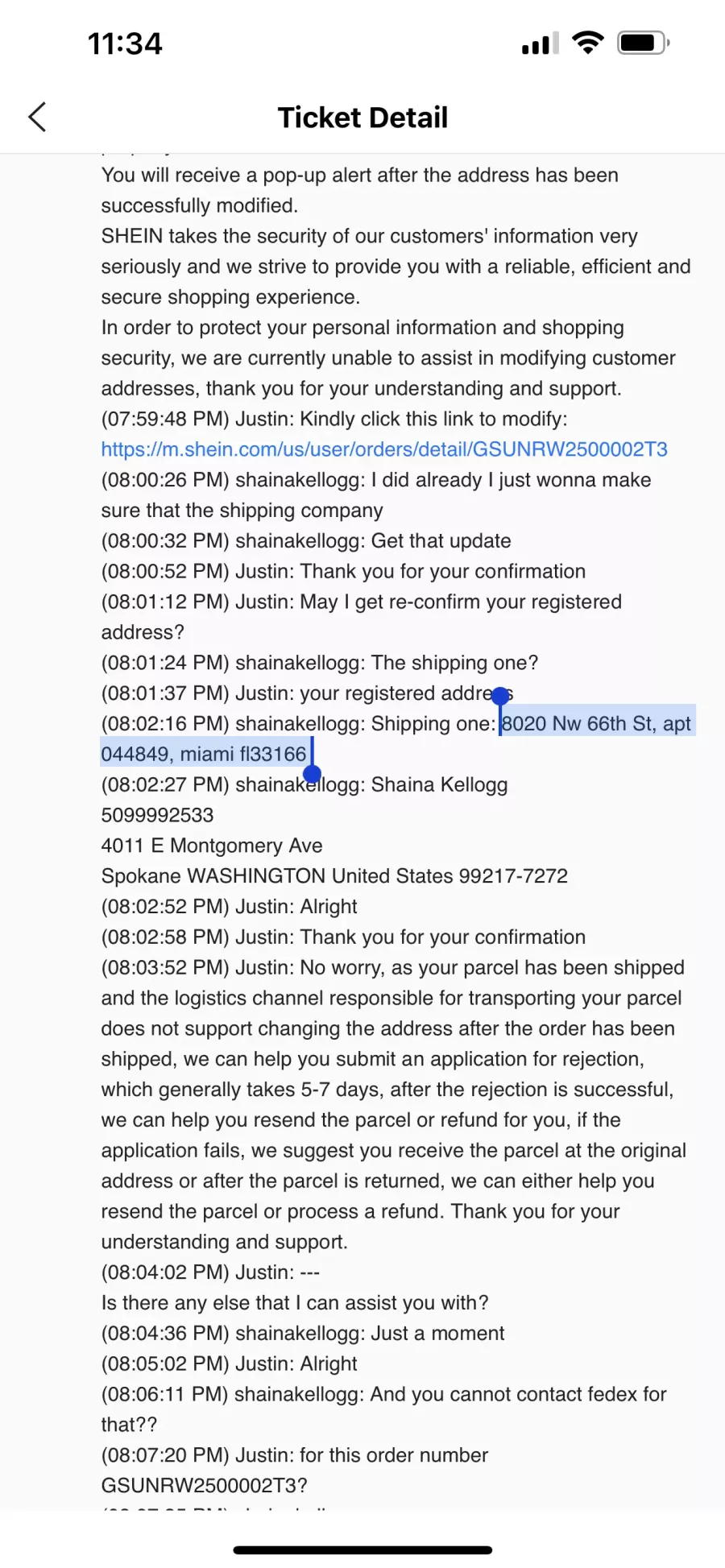Tap the Spokane WASHINGTON address line

[x=334, y=876]
